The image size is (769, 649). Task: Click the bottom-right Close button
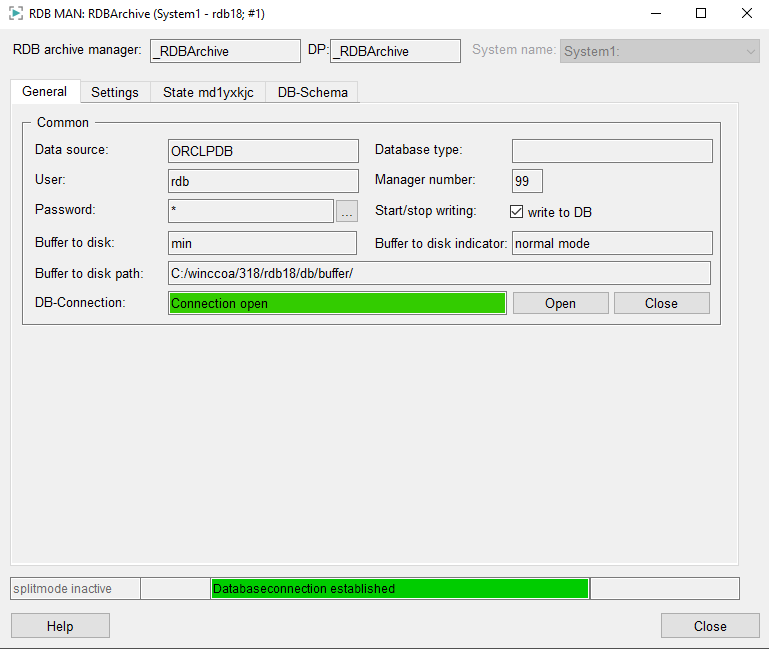(710, 626)
